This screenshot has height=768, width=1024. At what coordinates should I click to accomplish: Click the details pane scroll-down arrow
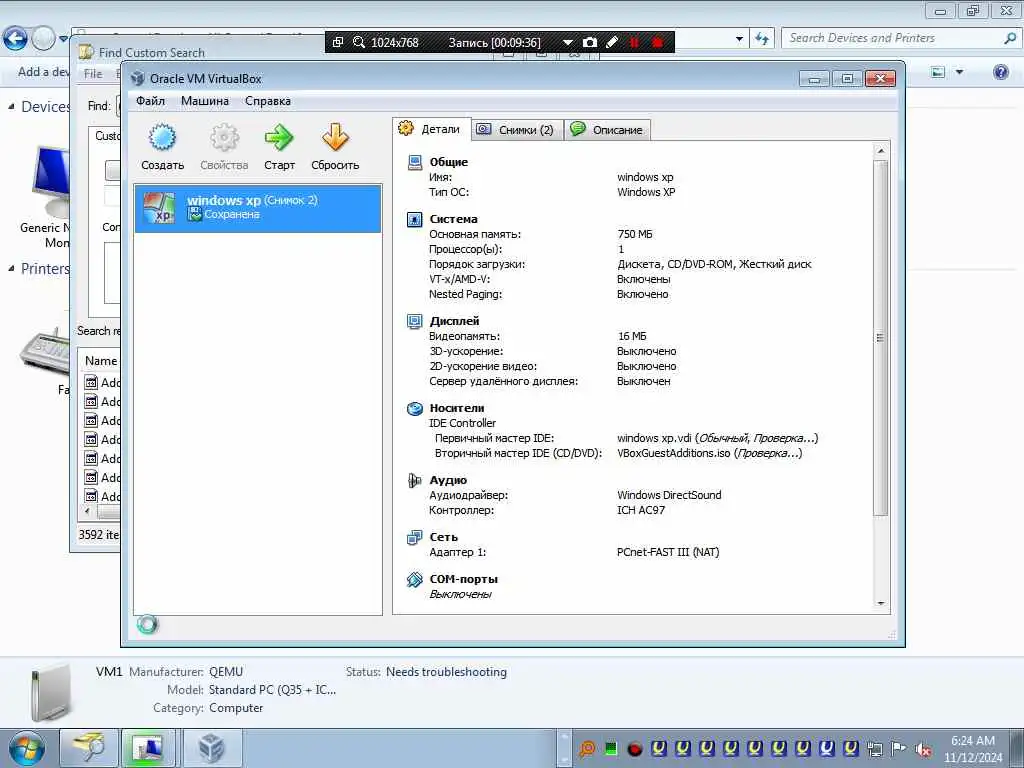tap(880, 603)
